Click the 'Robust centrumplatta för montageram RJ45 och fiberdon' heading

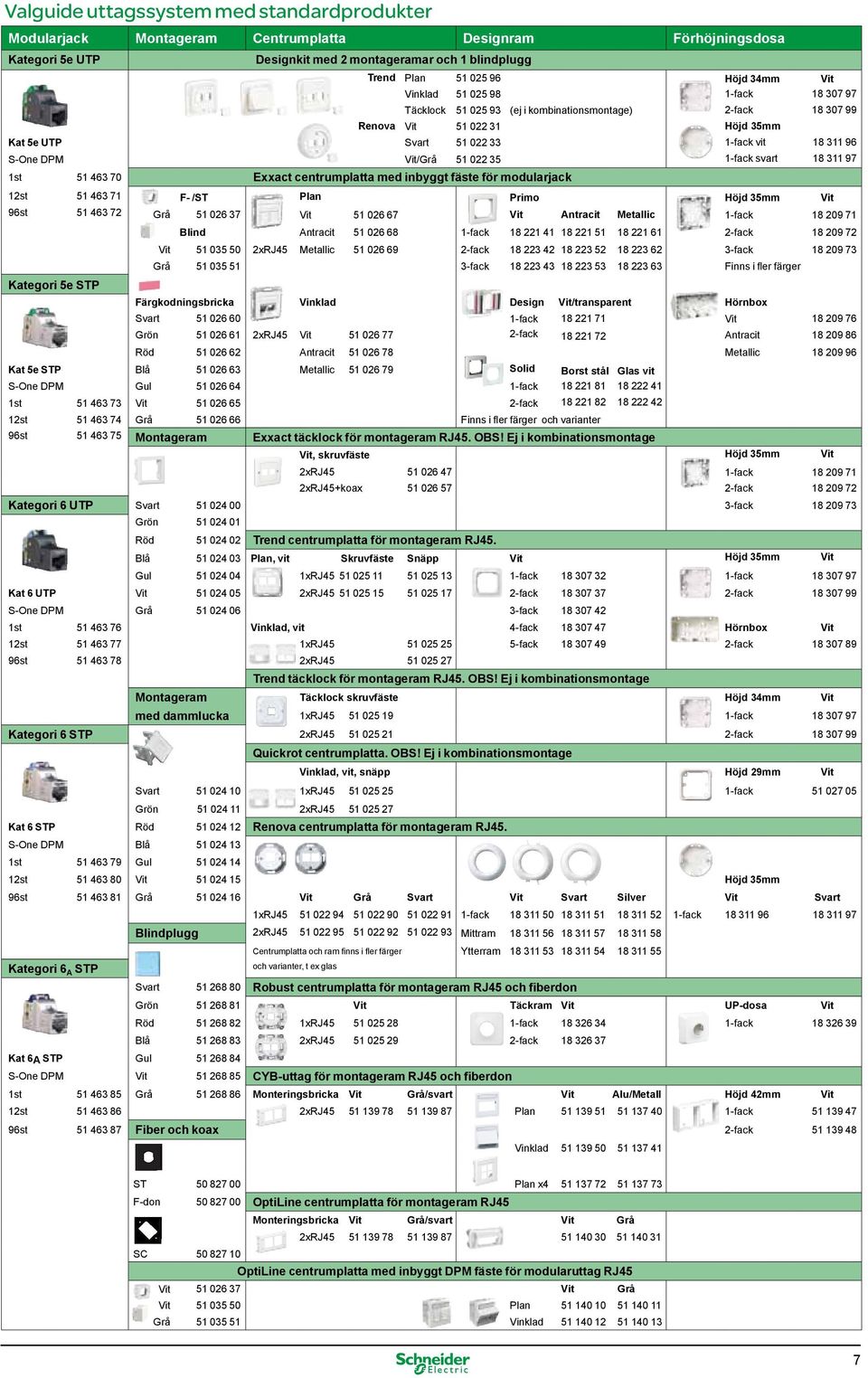coord(414,987)
